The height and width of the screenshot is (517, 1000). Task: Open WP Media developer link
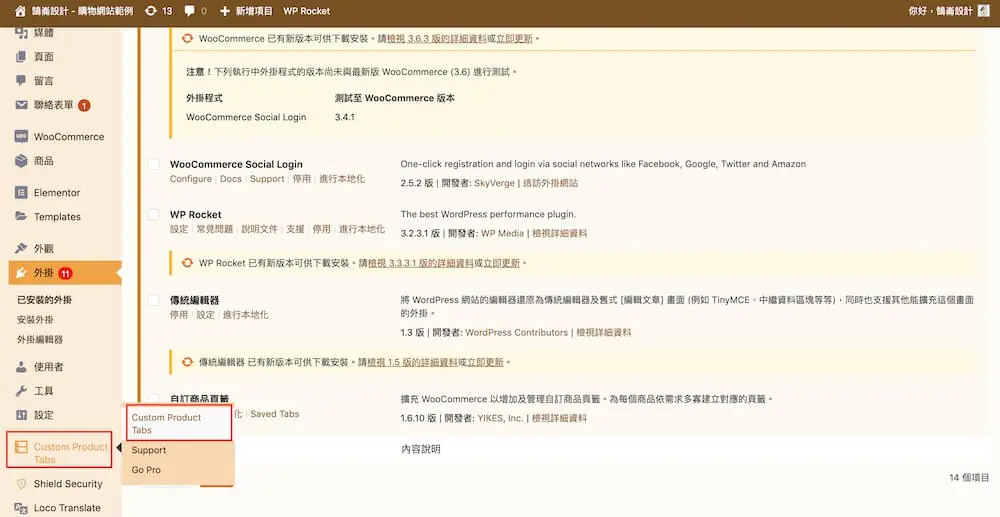tap(503, 233)
